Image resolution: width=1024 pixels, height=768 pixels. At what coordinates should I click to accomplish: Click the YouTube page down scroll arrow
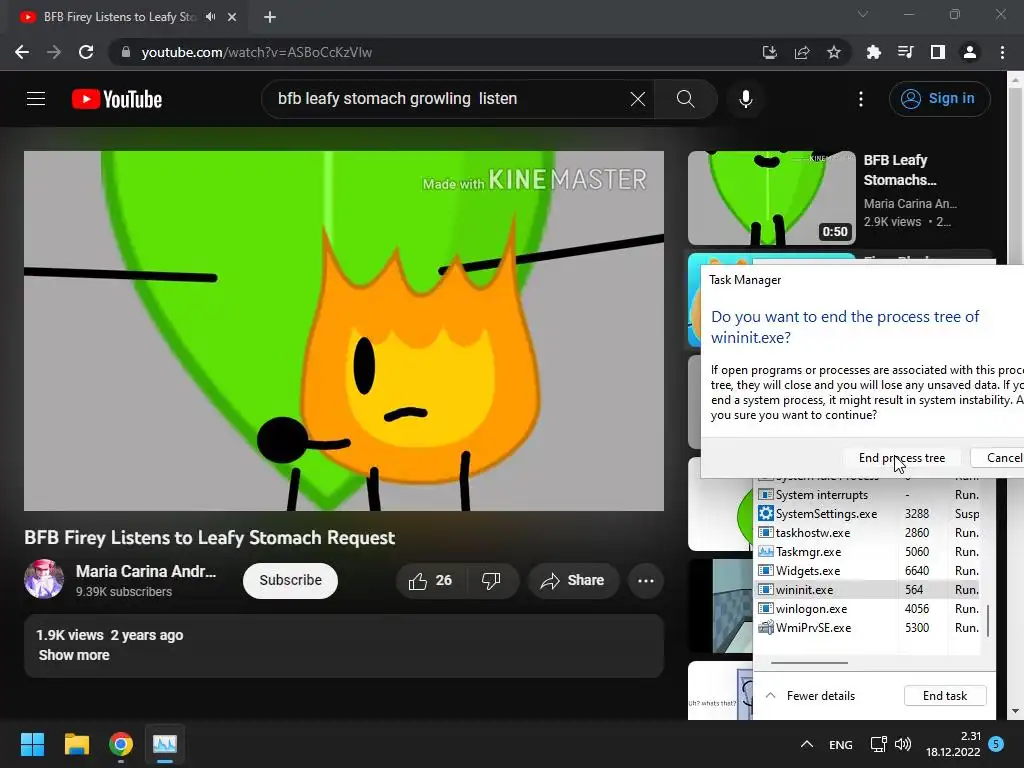pyautogui.click(x=1015, y=711)
